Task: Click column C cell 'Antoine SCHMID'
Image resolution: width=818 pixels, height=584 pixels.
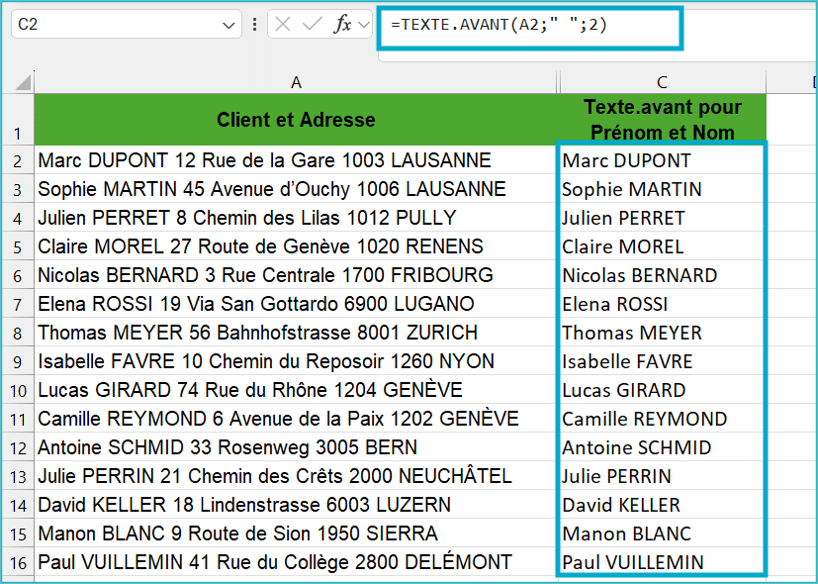Action: click(663, 447)
